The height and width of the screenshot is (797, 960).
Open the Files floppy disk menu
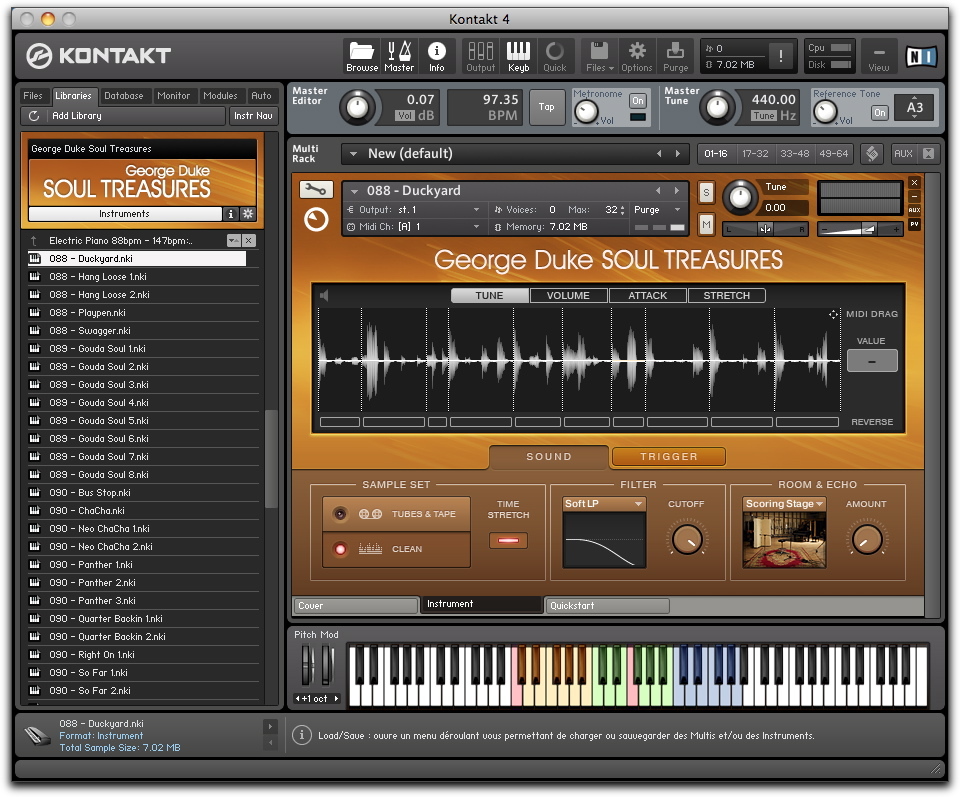tap(599, 56)
